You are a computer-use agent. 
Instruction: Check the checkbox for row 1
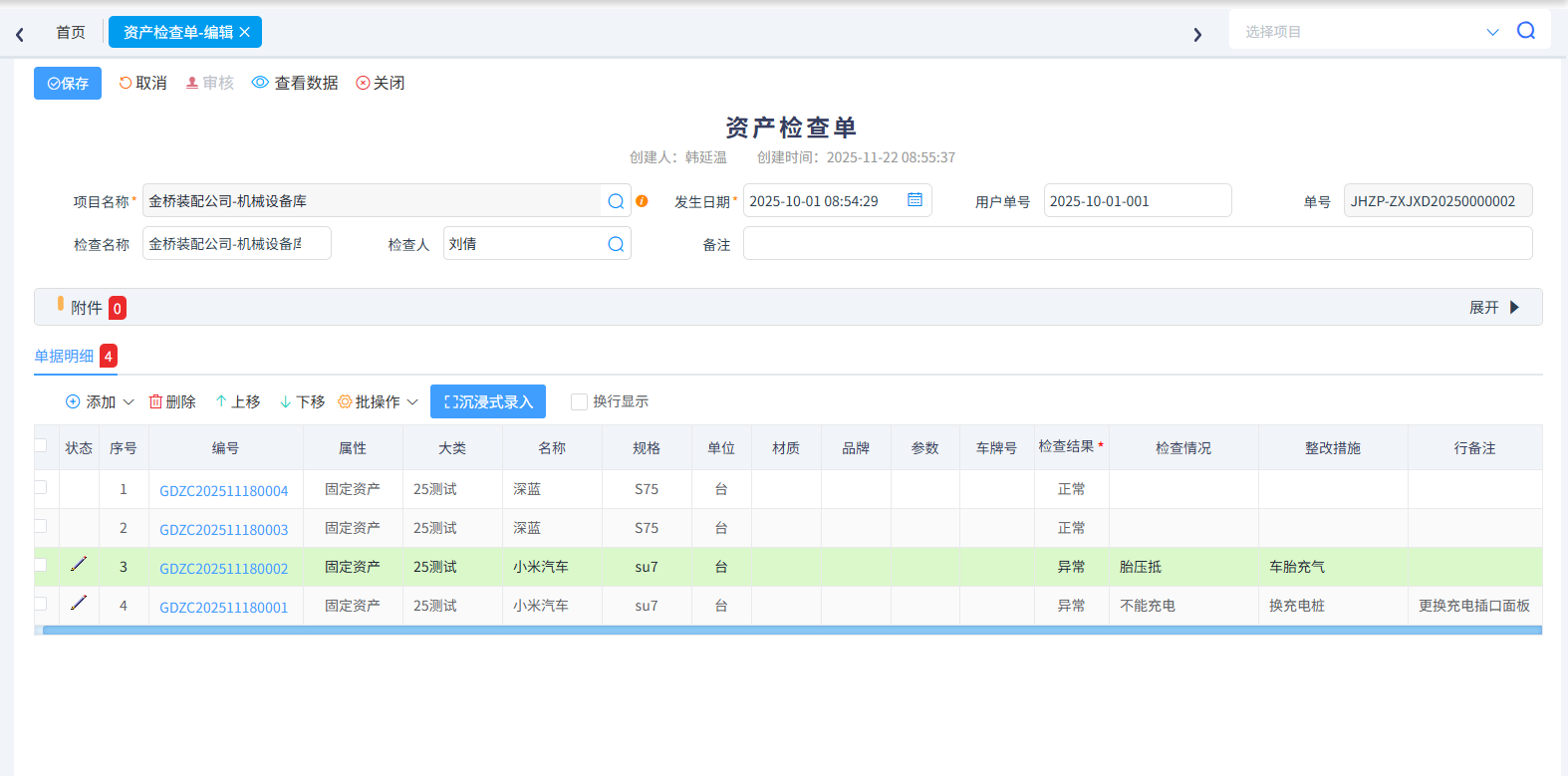[x=41, y=487]
